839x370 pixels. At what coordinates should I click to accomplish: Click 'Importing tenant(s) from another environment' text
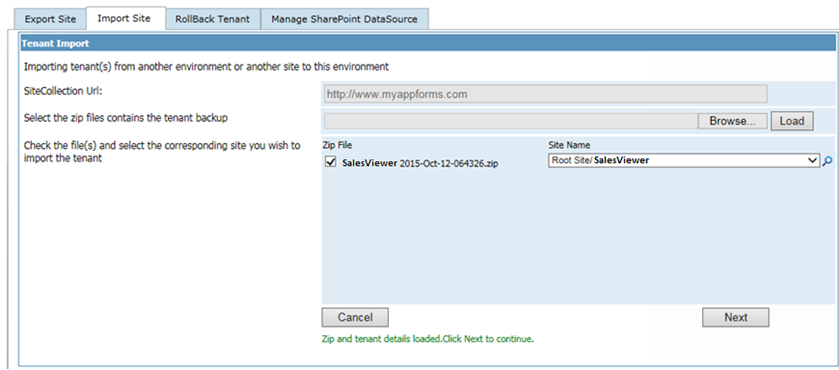[206, 67]
